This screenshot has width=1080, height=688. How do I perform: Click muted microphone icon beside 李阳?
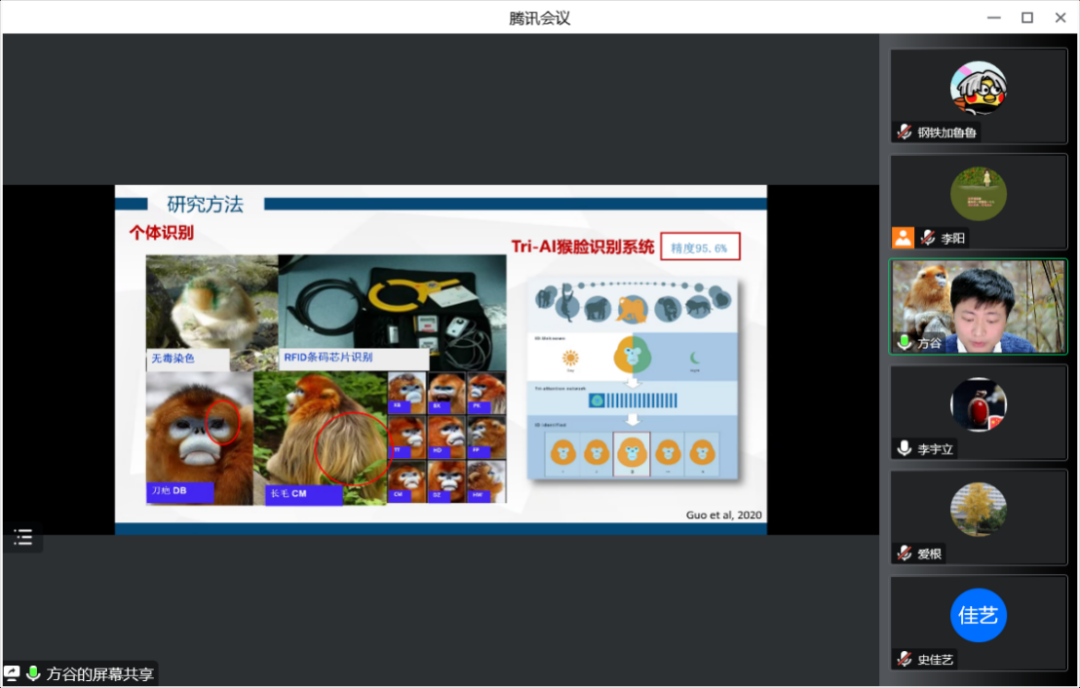point(928,238)
